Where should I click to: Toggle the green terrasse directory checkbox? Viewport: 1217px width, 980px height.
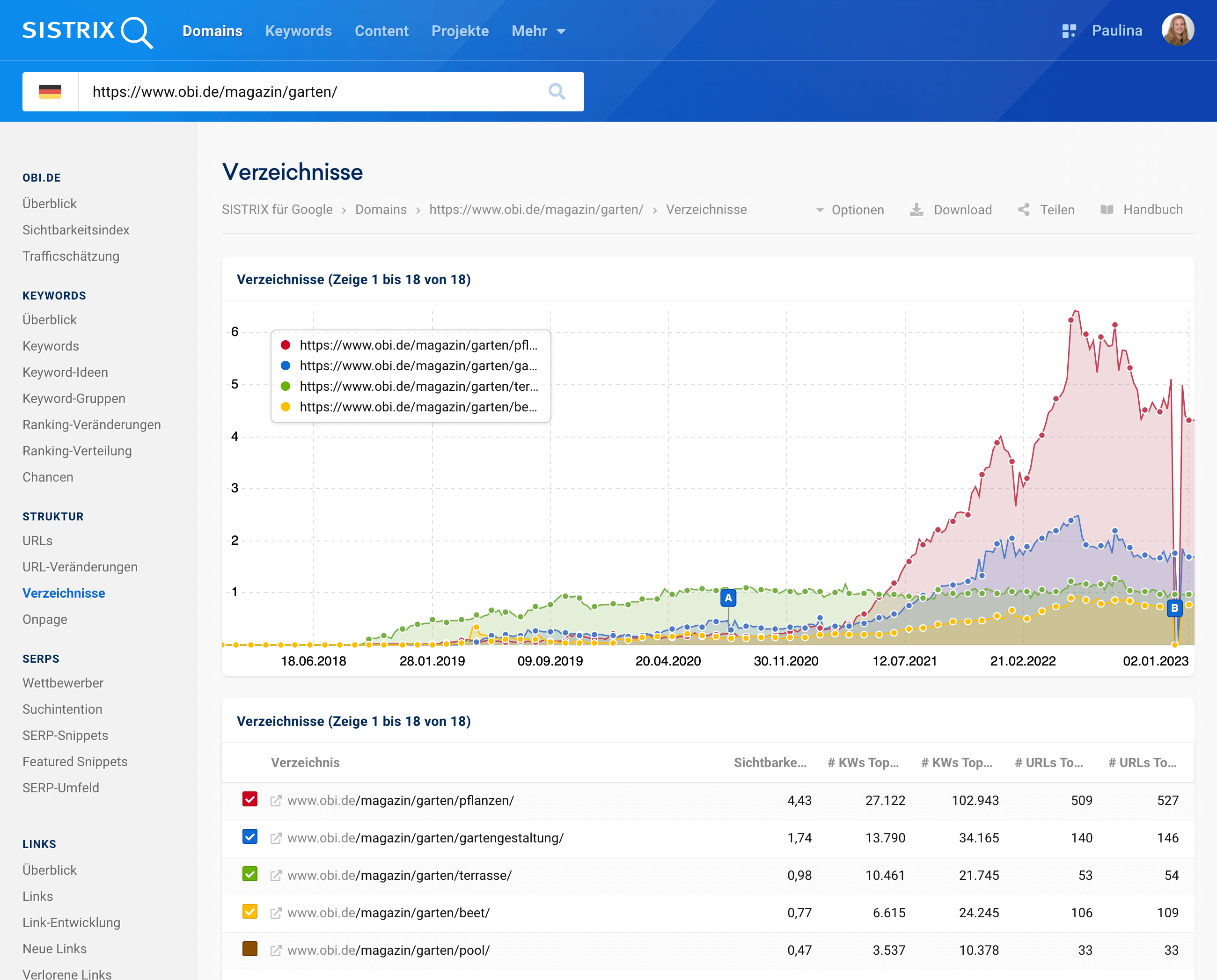coord(250,874)
